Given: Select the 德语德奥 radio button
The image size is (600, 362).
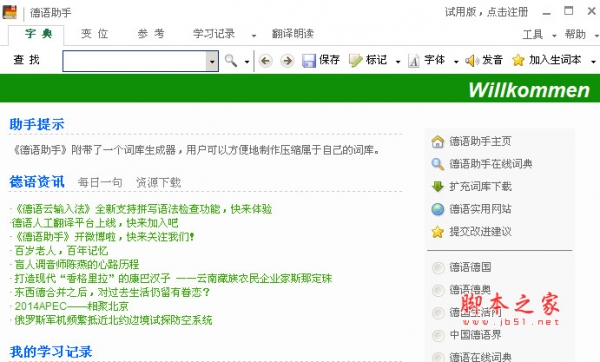Looking at the screenshot, I should point(438,290).
